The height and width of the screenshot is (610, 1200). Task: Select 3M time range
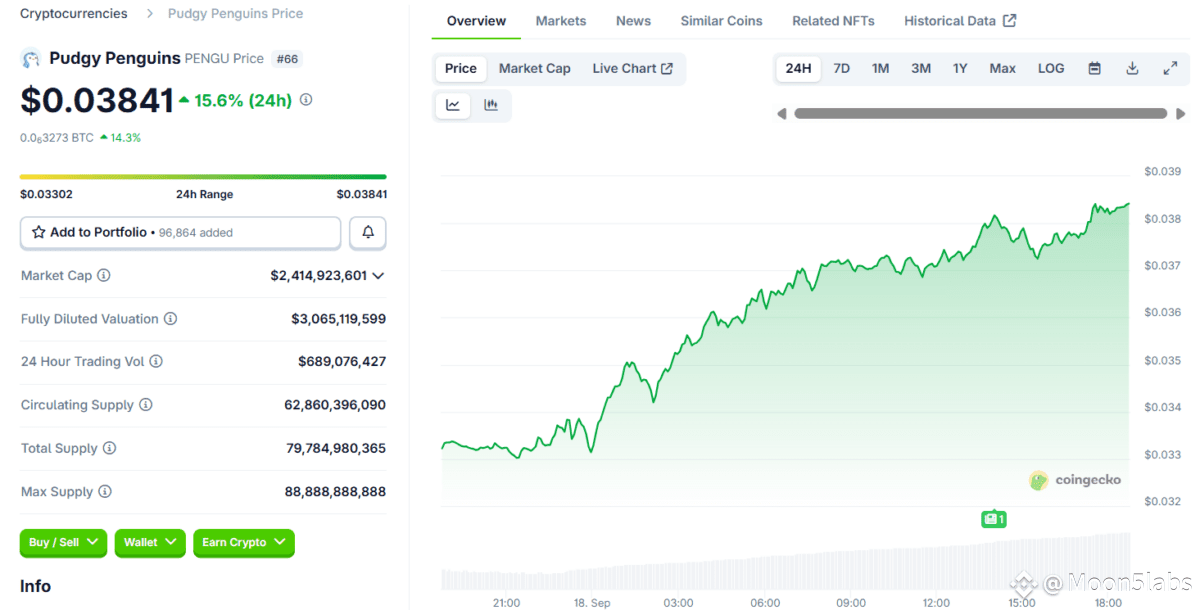pyautogui.click(x=921, y=69)
